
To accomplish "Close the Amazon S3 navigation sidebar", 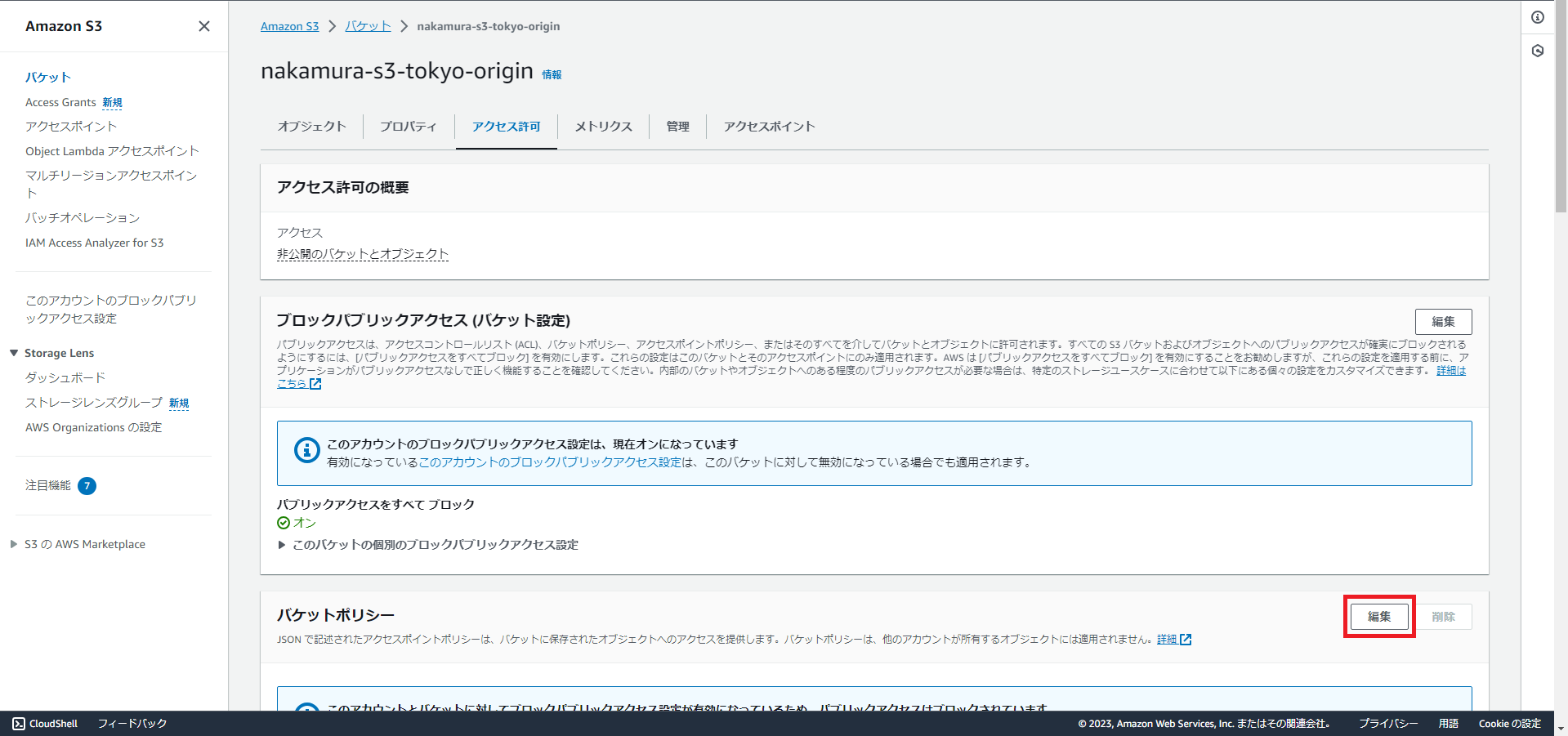I will 204,26.
